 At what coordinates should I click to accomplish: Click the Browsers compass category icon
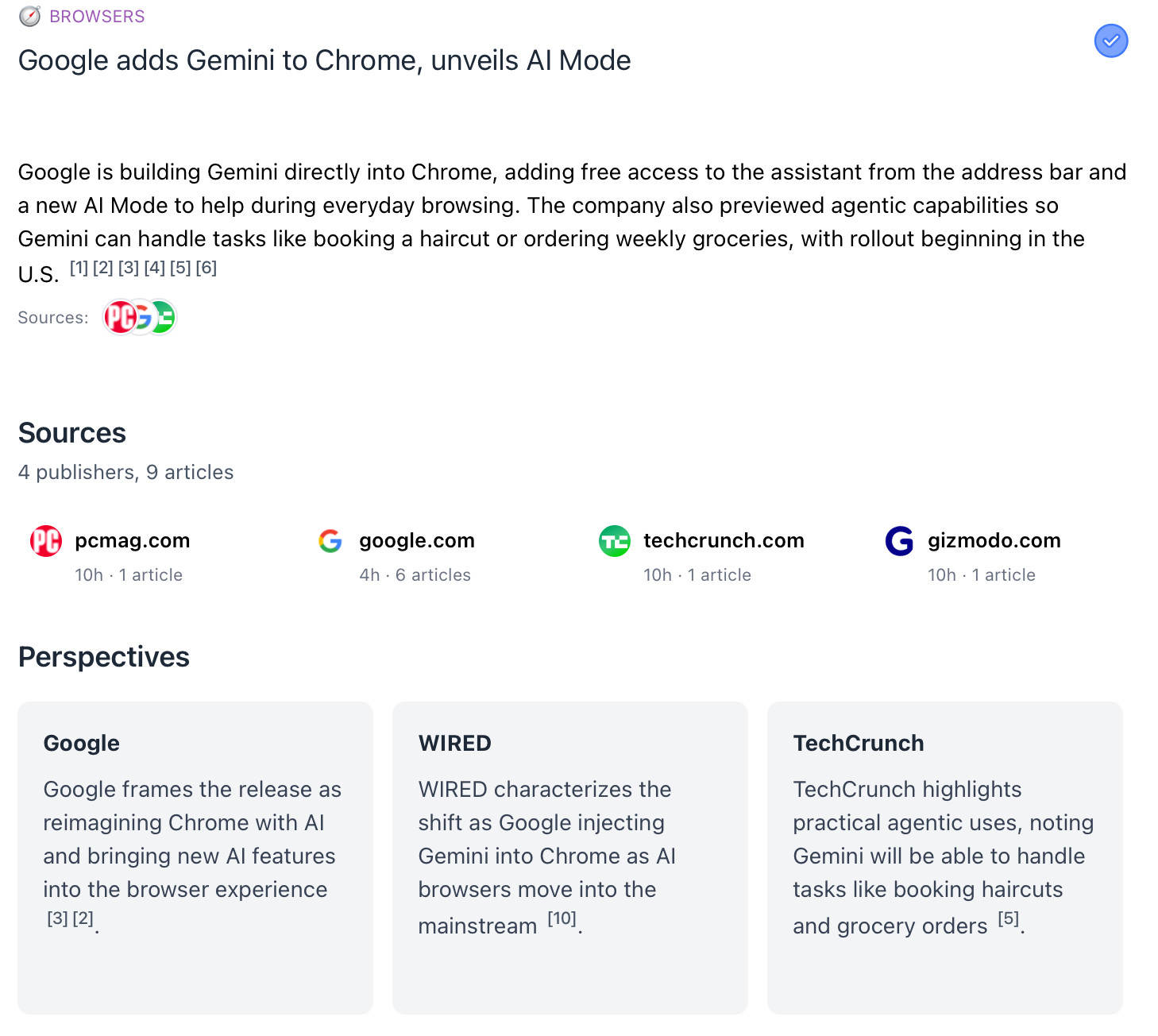(30, 17)
